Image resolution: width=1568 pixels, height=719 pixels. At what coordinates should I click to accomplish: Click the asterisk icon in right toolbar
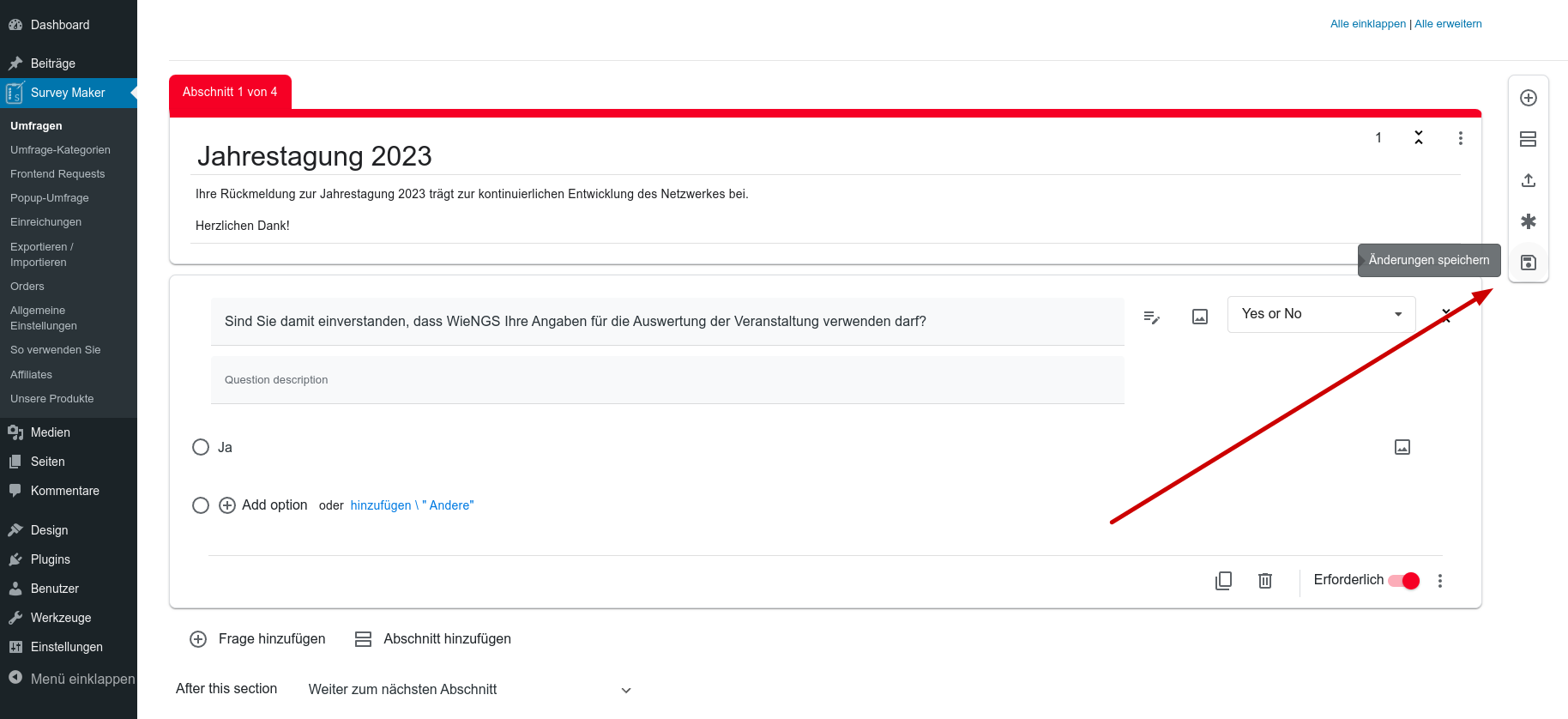(x=1528, y=221)
